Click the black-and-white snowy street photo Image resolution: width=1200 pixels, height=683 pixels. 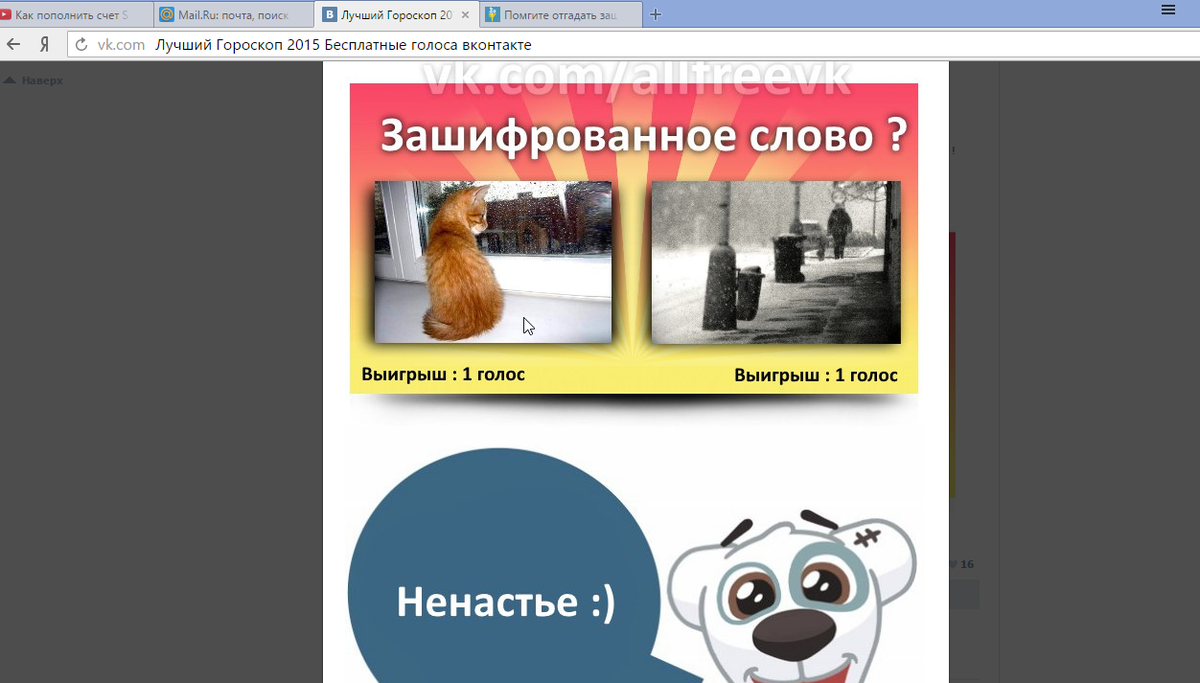776,262
